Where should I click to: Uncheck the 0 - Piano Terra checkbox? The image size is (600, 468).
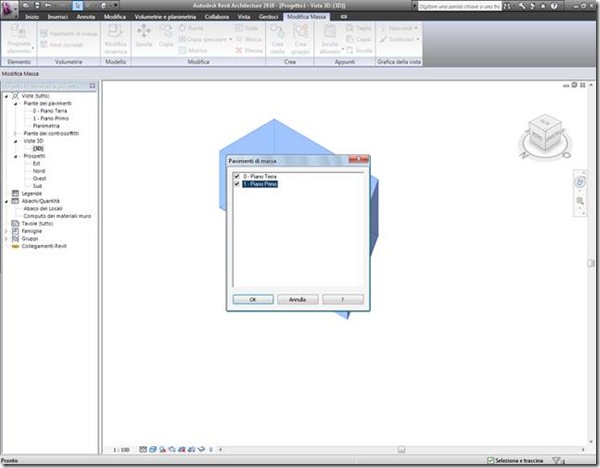(237, 176)
